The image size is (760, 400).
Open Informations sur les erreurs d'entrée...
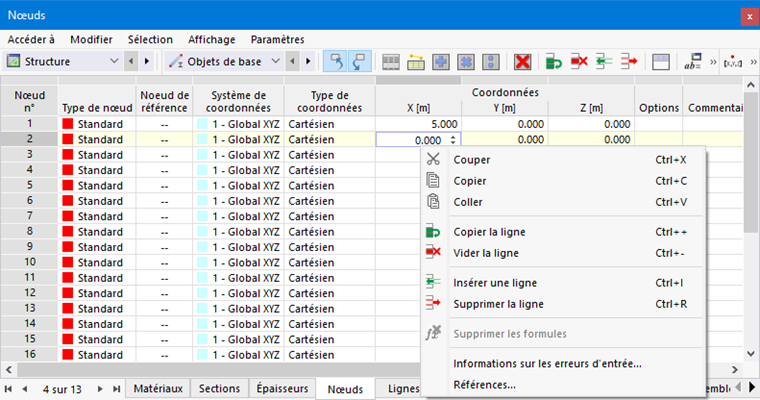coord(563,364)
